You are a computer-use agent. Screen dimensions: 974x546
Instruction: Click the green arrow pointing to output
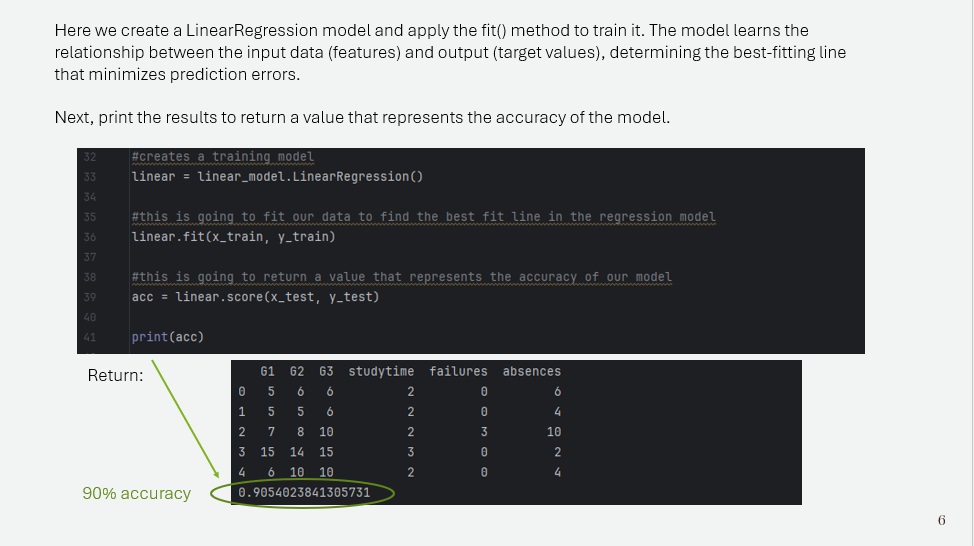[x=185, y=419]
